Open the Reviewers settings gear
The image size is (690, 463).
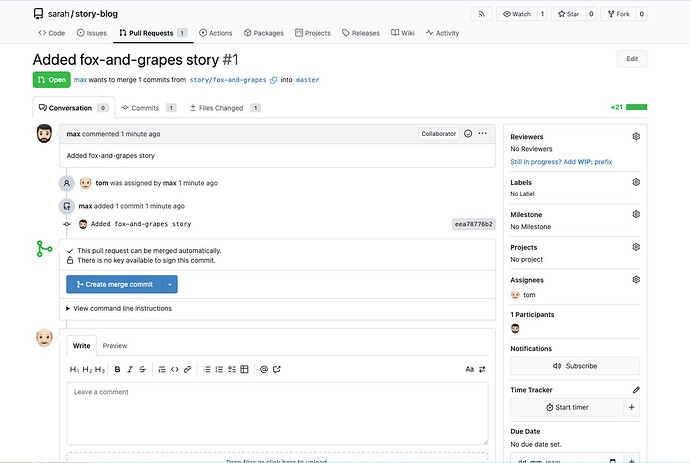pyautogui.click(x=635, y=136)
